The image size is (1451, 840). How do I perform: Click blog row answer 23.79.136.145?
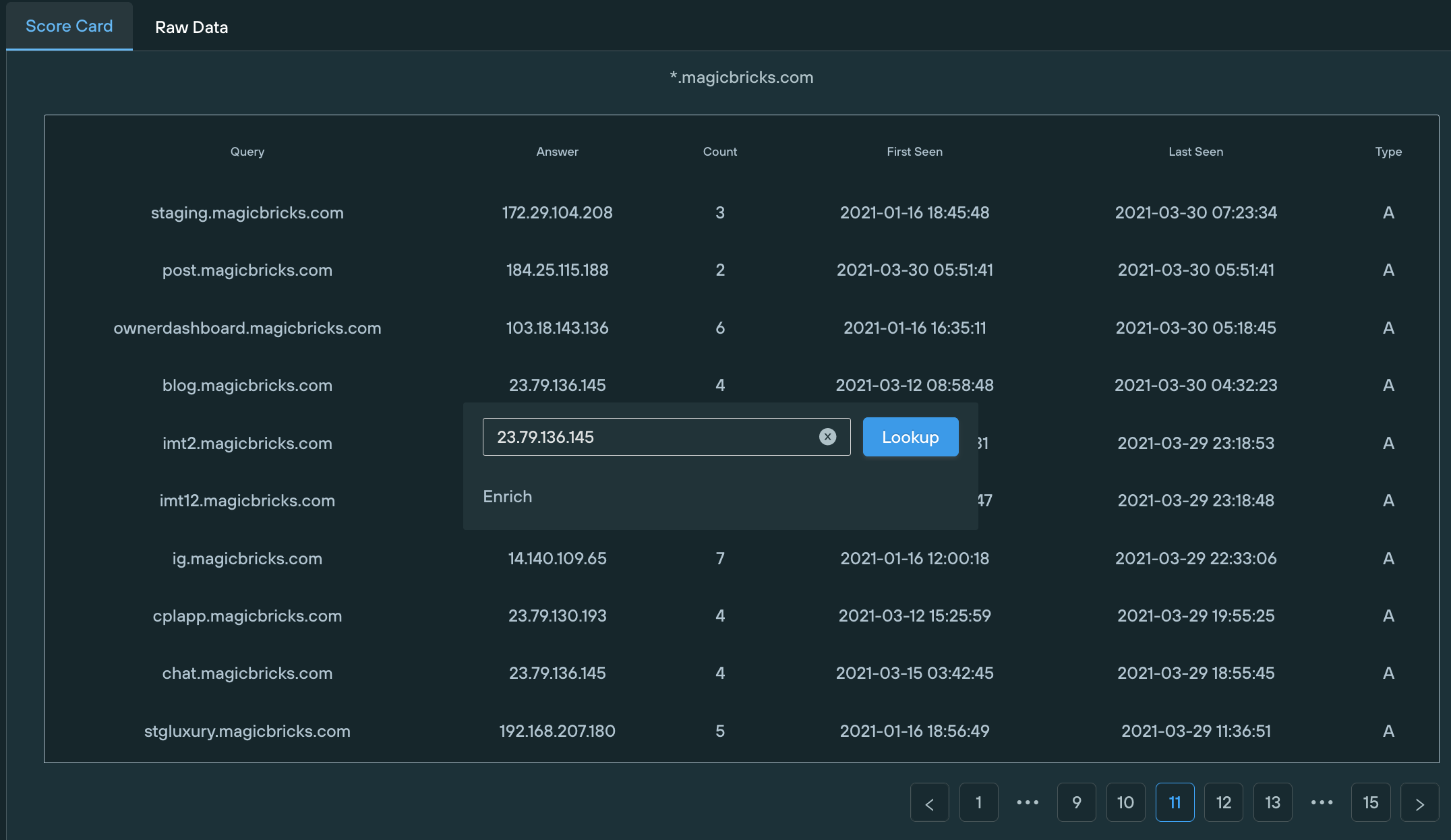[558, 386]
